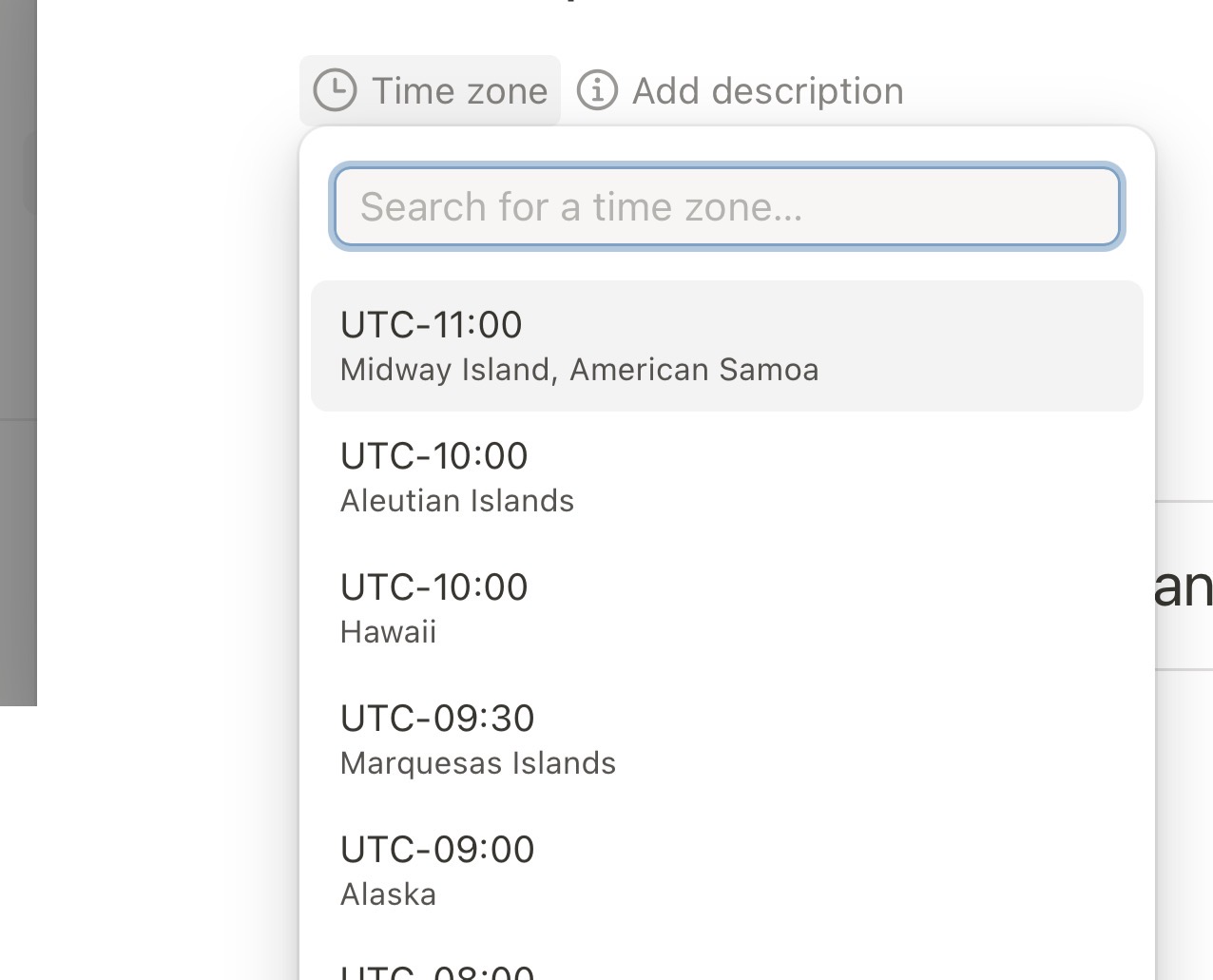Click UTC-10:00 heading above Hawaii

433,587
